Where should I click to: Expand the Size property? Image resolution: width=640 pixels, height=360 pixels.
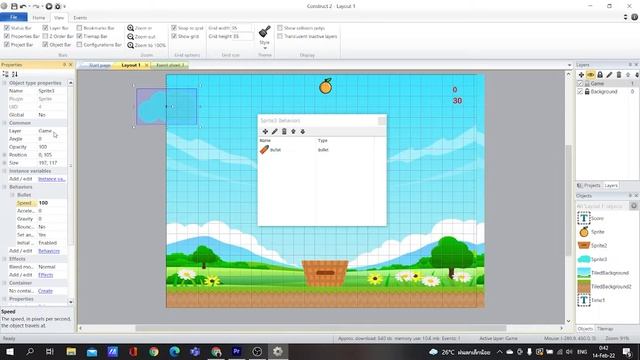click(4, 163)
